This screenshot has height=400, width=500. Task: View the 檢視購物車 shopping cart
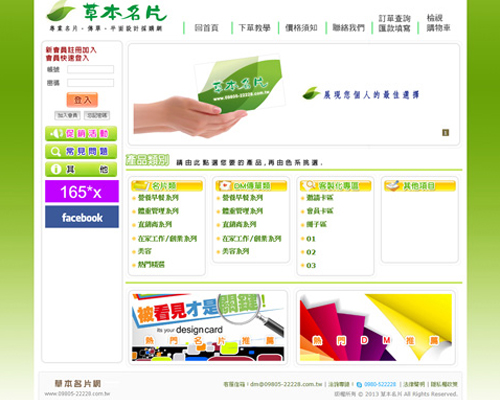[438, 23]
